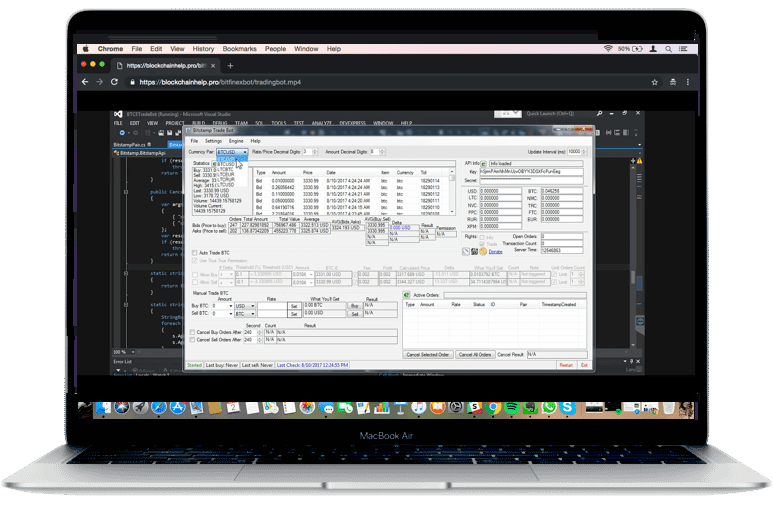
Task: Click the Chrome address bar URL
Action: pyautogui.click(x=220, y=82)
